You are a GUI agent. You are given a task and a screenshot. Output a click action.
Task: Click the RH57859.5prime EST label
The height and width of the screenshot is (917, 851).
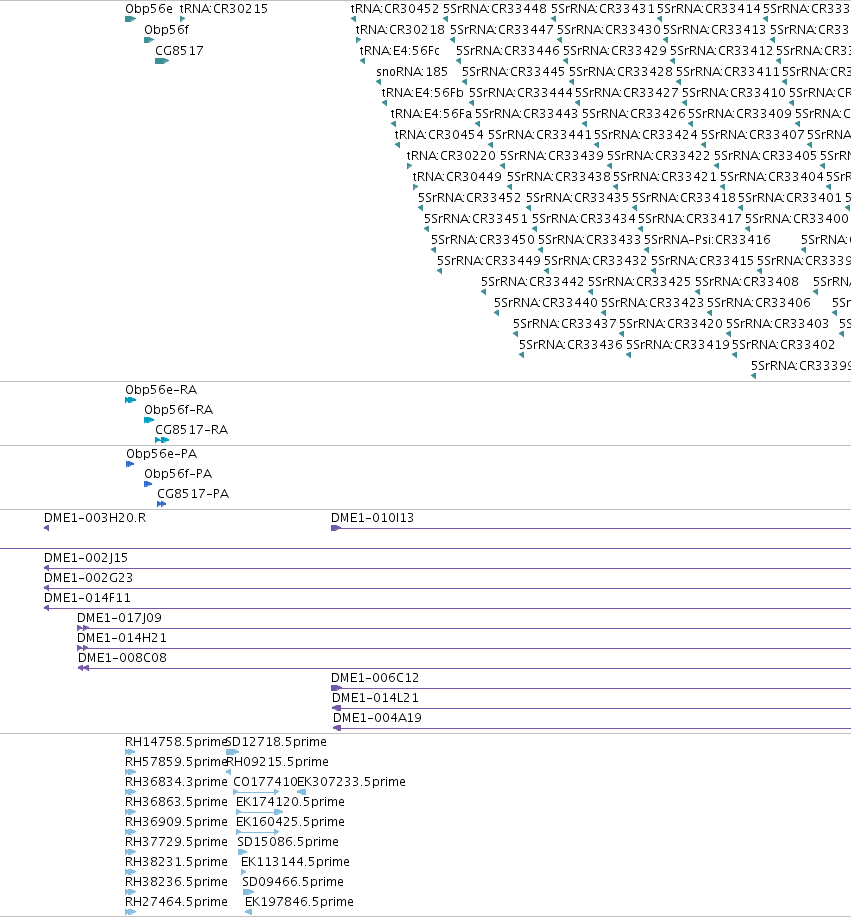pos(176,762)
